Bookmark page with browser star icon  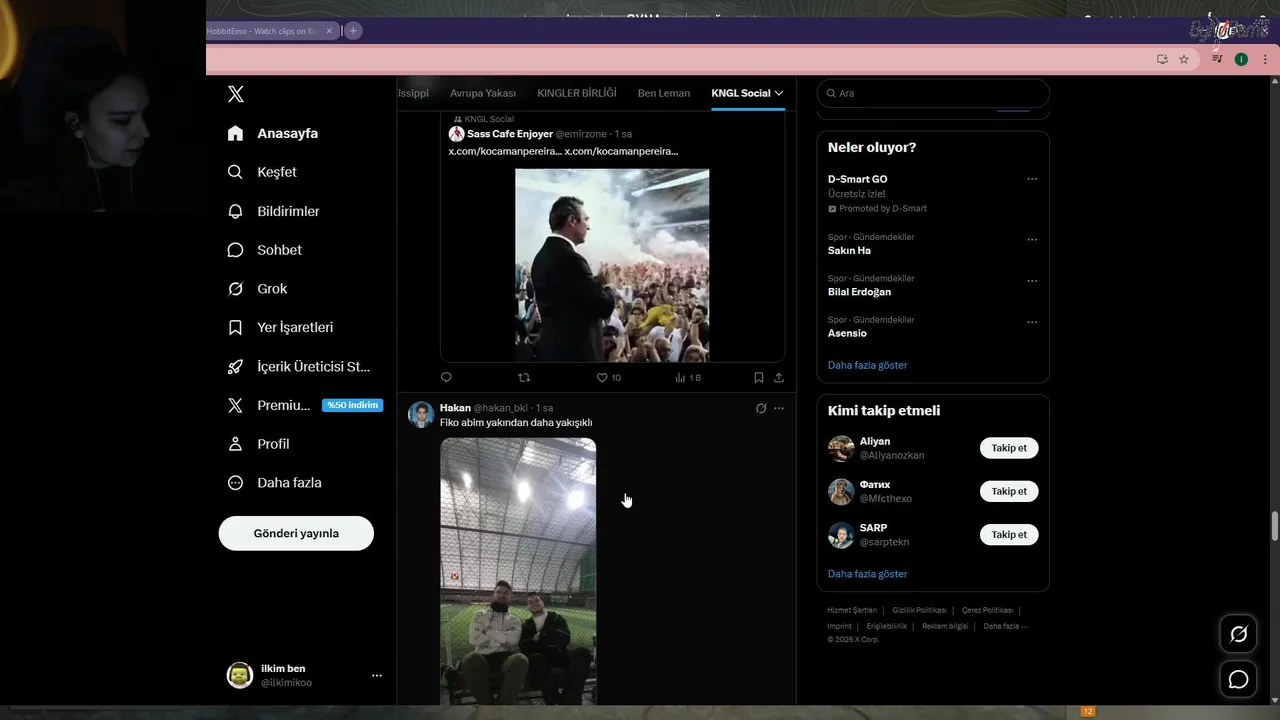click(x=1184, y=59)
